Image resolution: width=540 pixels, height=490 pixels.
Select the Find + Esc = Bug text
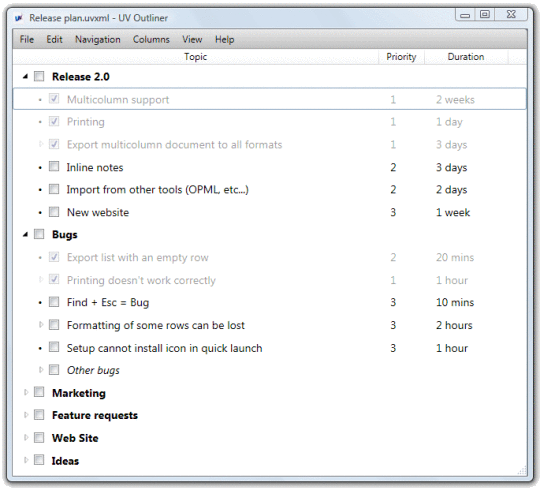tap(108, 303)
